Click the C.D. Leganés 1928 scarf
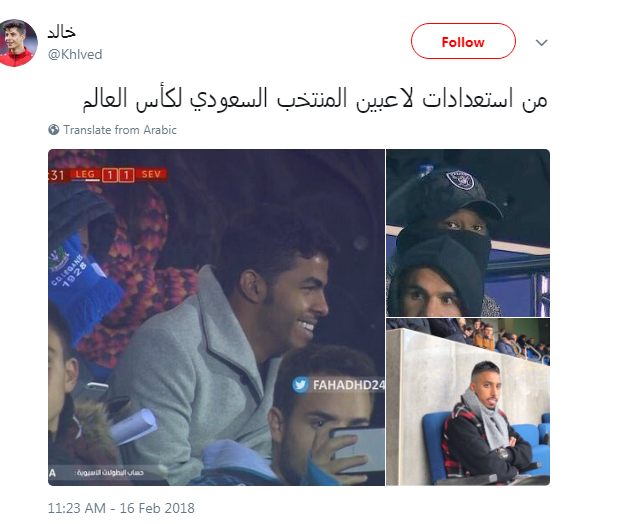This screenshot has height=524, width=629. tap(80, 281)
